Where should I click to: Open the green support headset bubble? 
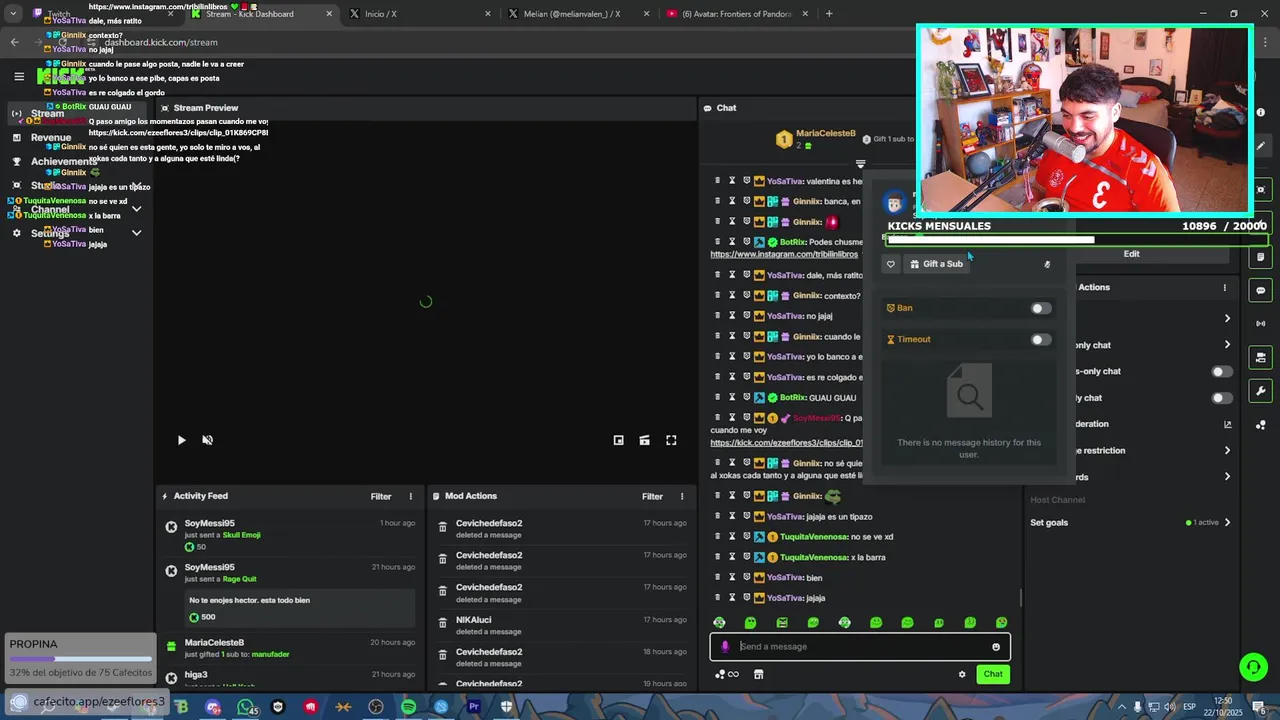(1253, 666)
